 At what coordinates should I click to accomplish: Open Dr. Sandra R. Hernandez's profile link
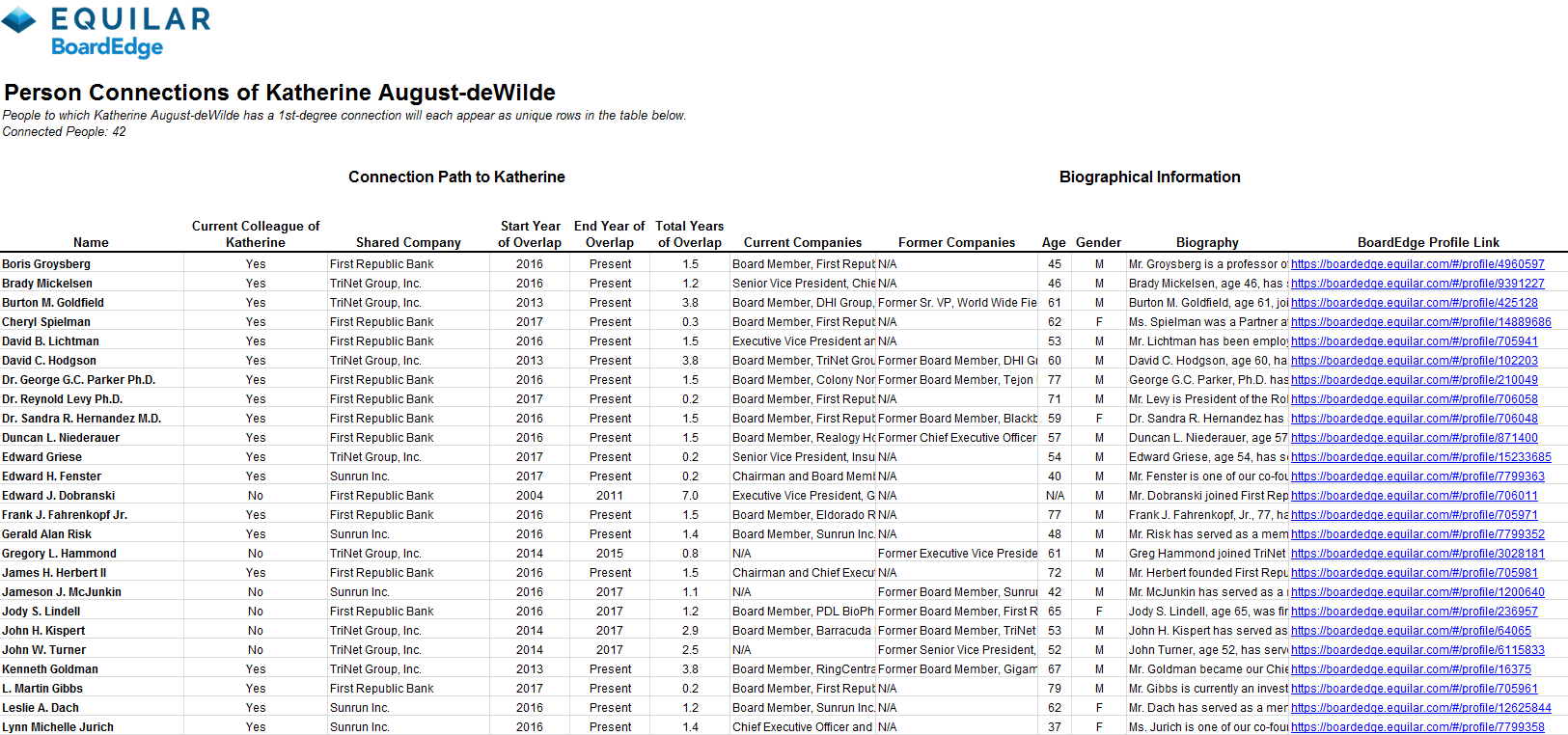tap(1415, 419)
